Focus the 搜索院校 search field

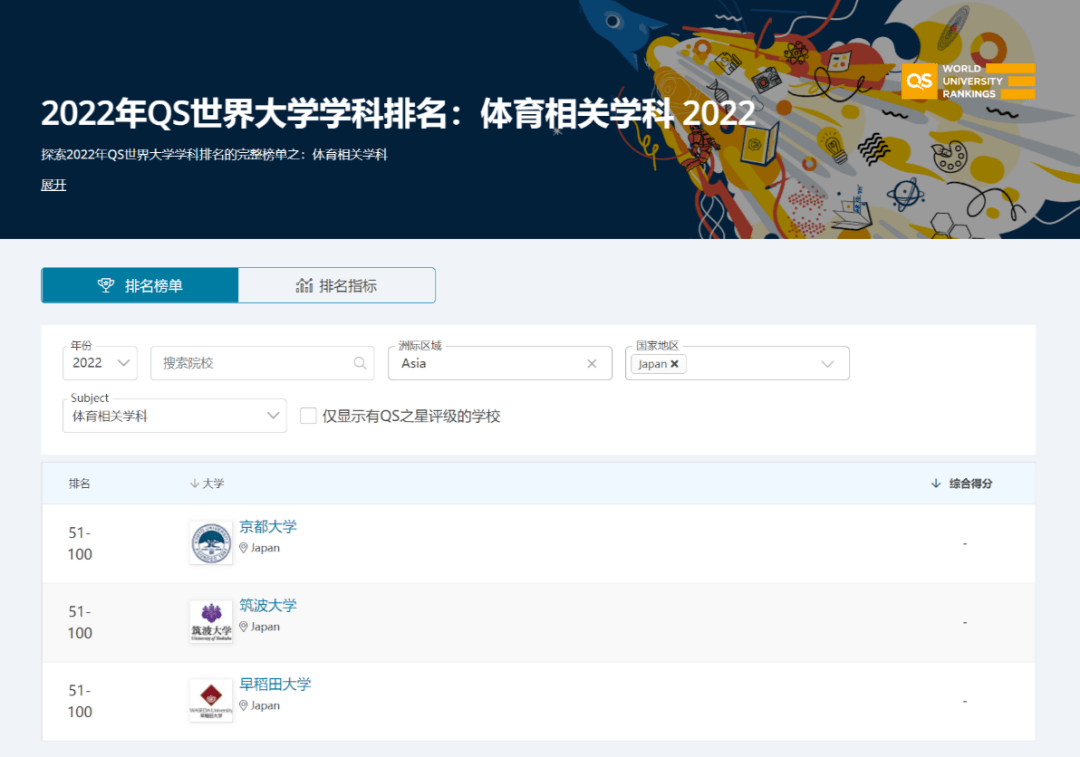click(x=262, y=363)
